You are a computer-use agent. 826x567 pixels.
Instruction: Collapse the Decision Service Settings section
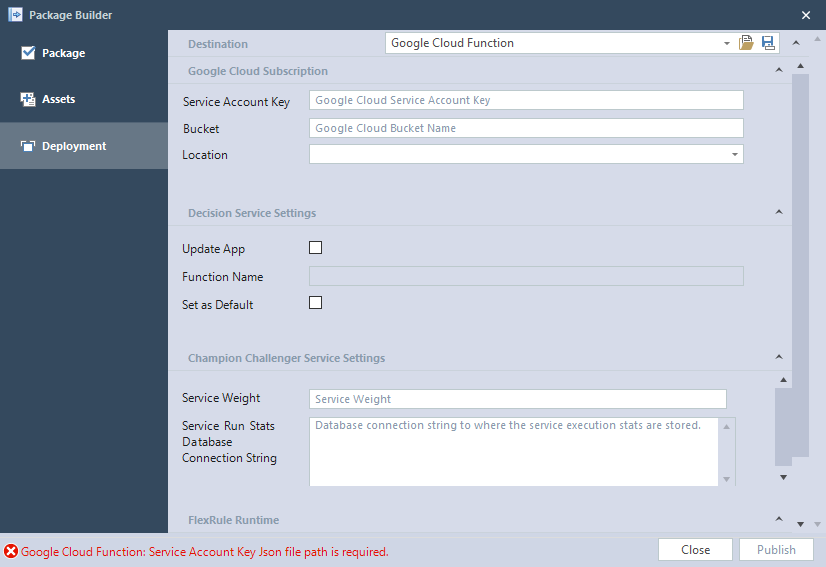(779, 212)
